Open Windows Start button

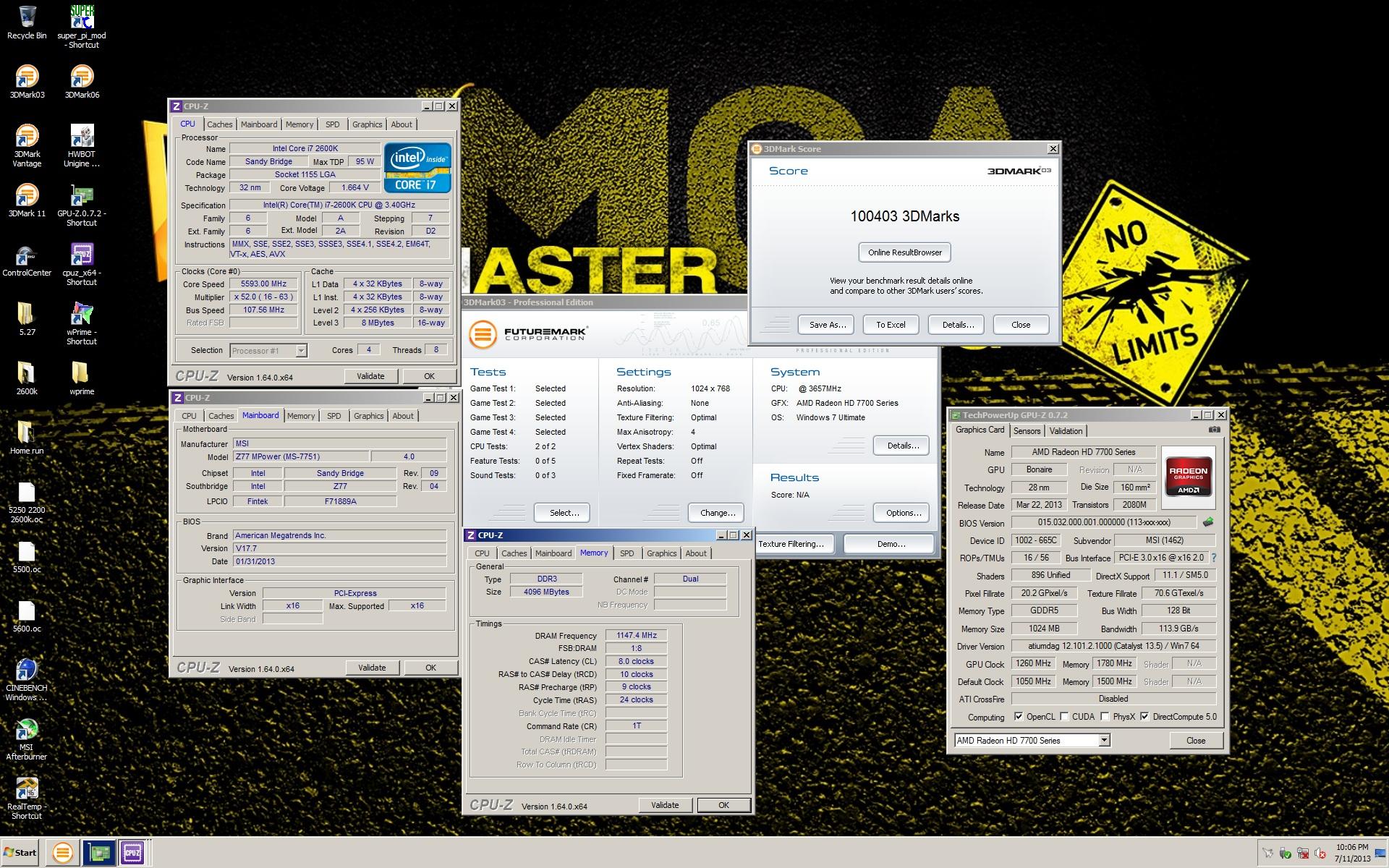point(20,852)
